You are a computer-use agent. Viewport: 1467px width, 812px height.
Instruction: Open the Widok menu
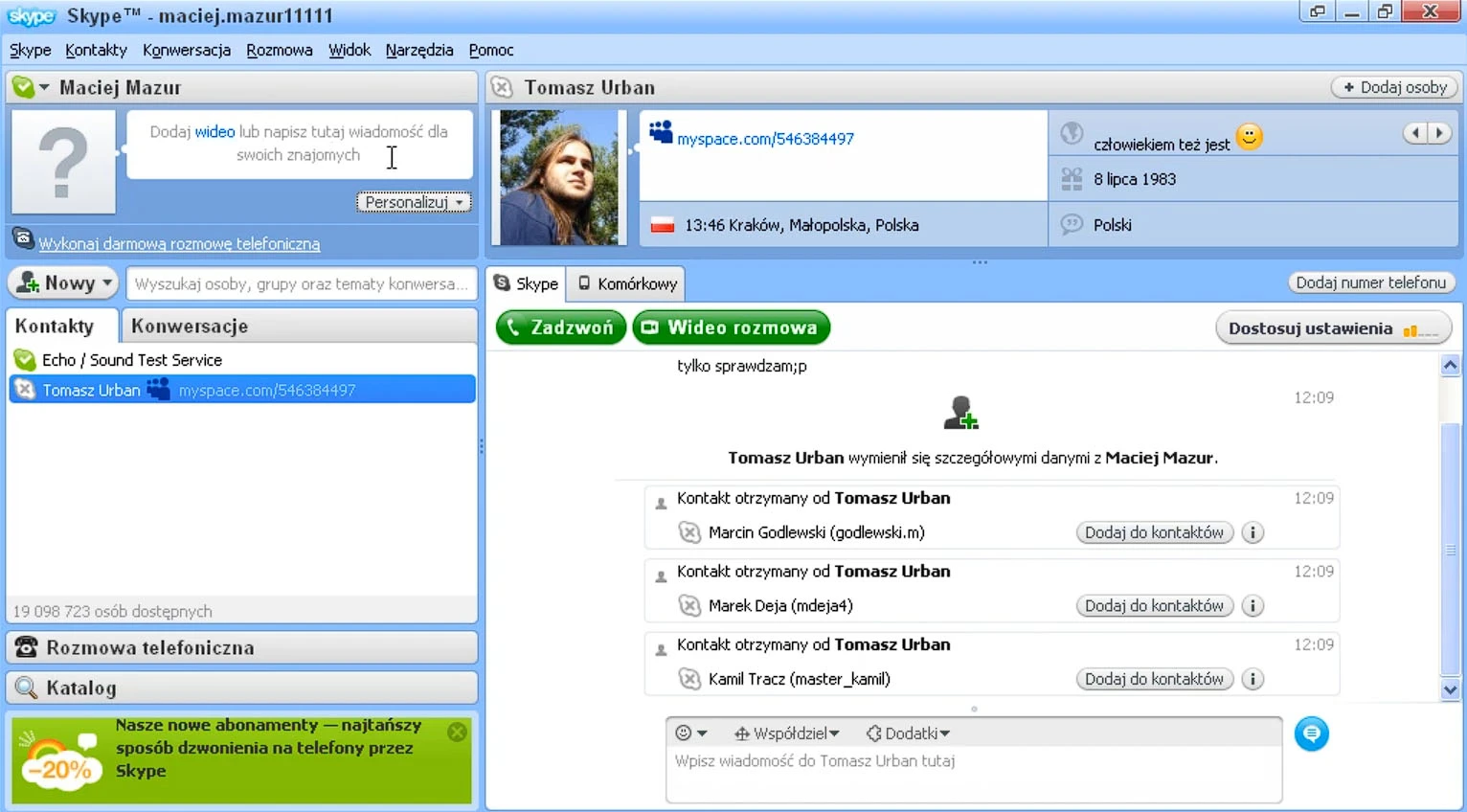coord(350,50)
